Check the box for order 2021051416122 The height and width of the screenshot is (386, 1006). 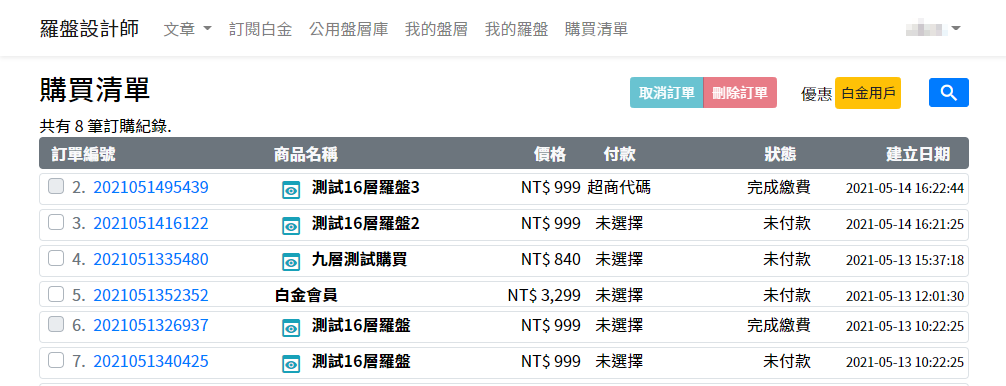pos(56,222)
